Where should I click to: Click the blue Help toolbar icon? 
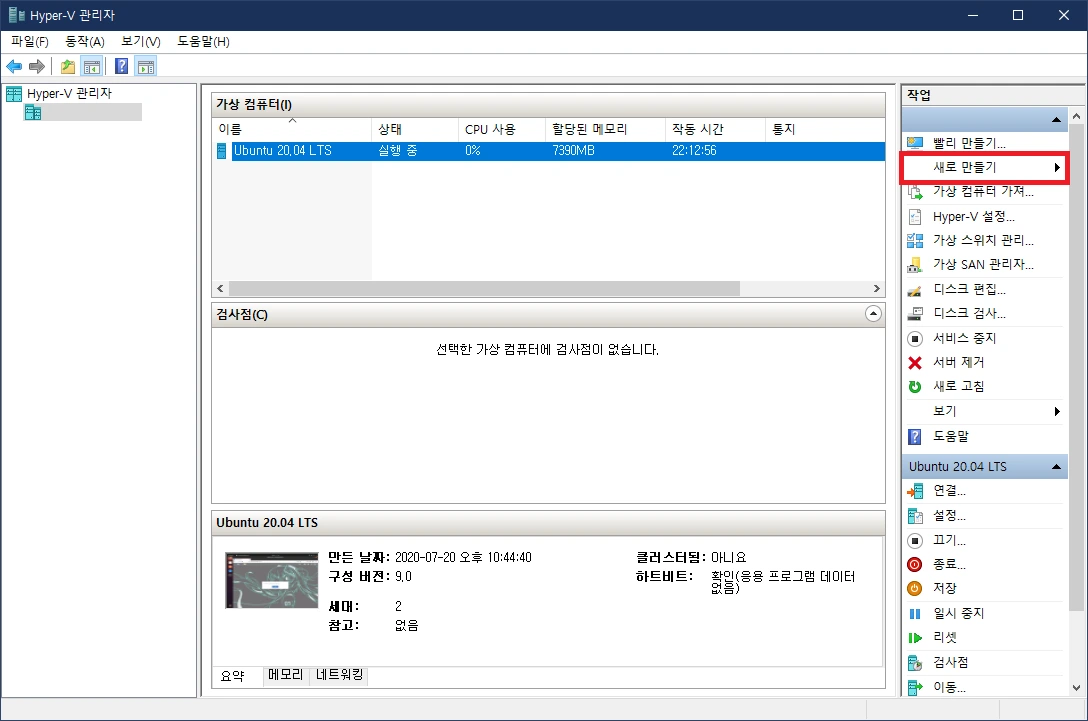[x=121, y=67]
